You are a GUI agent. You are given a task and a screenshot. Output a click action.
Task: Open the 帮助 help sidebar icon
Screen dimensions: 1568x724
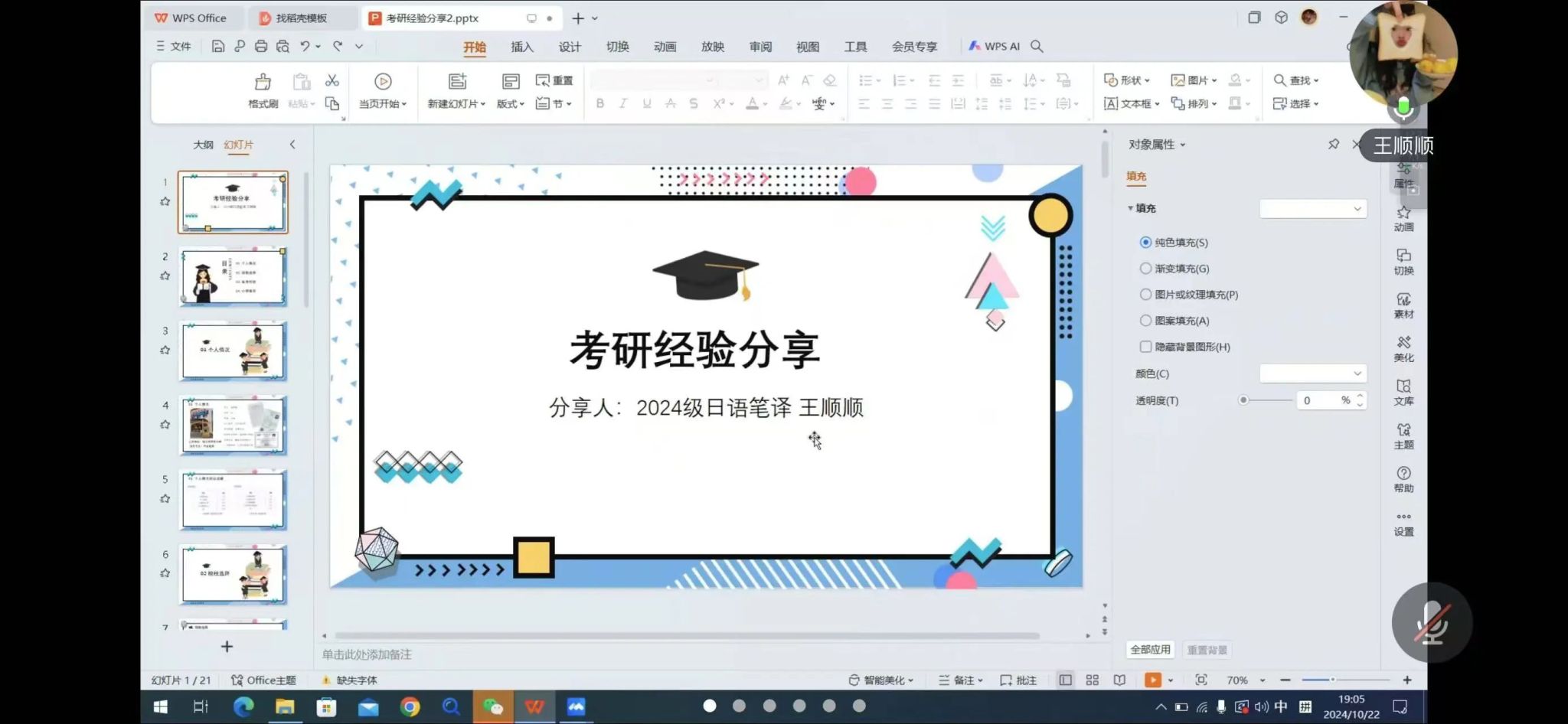click(1403, 479)
